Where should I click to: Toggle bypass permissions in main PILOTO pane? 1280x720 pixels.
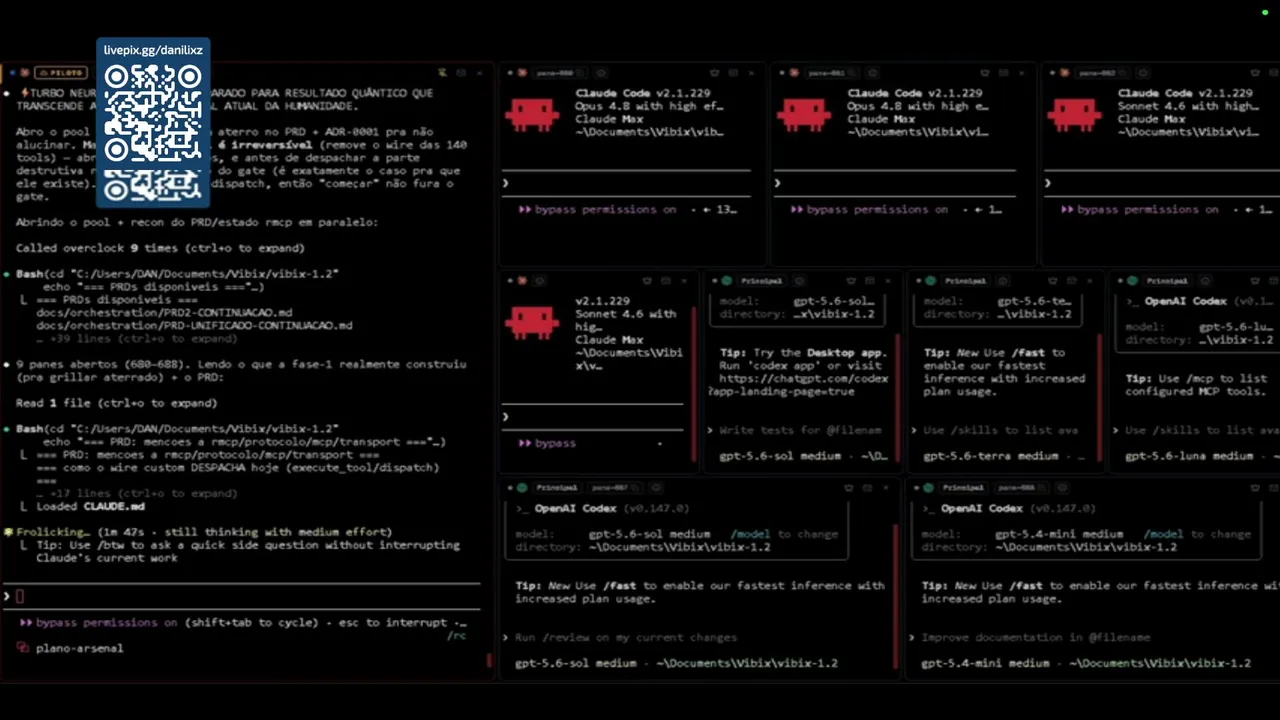click(99, 622)
